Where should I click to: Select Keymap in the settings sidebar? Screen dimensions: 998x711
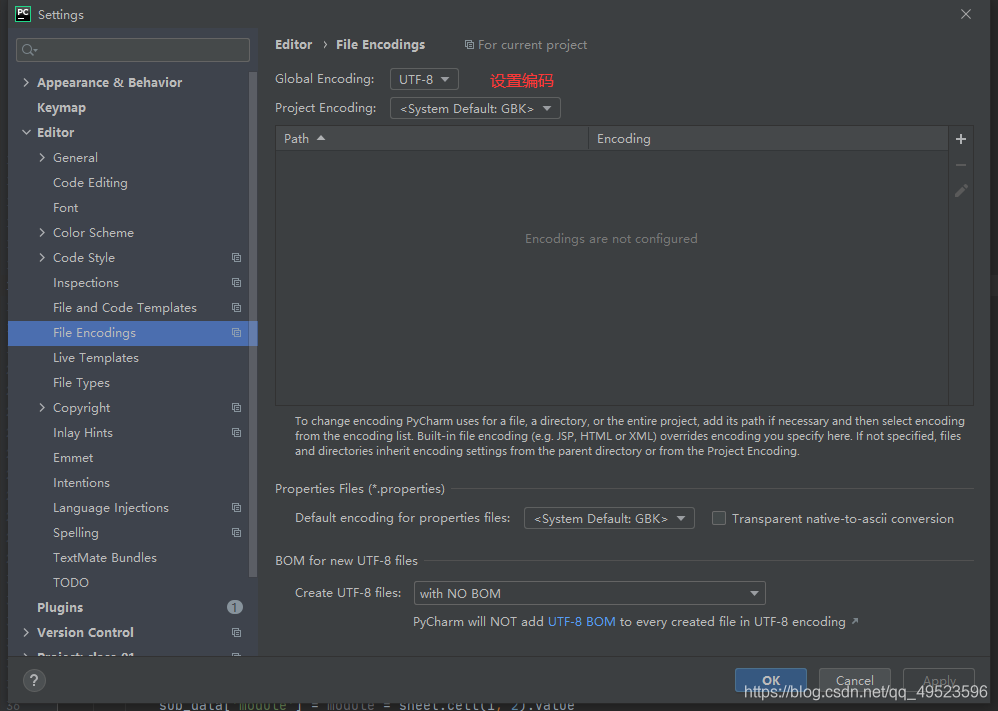(x=61, y=107)
